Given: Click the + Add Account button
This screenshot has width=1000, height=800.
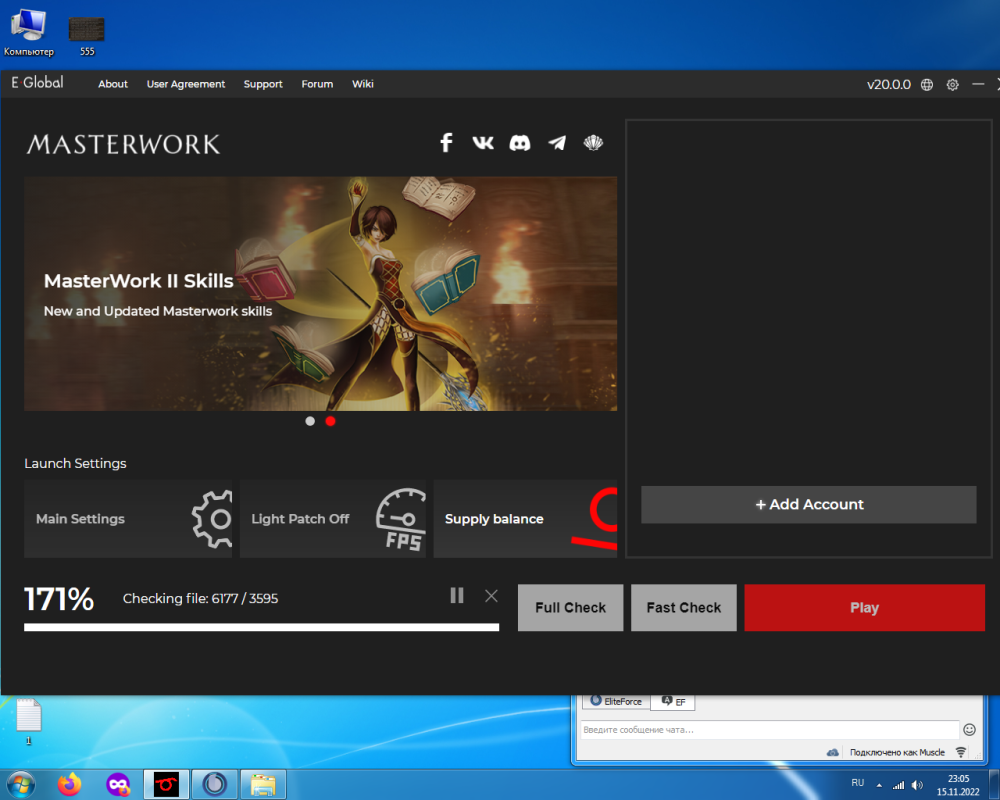Looking at the screenshot, I should tap(808, 505).
